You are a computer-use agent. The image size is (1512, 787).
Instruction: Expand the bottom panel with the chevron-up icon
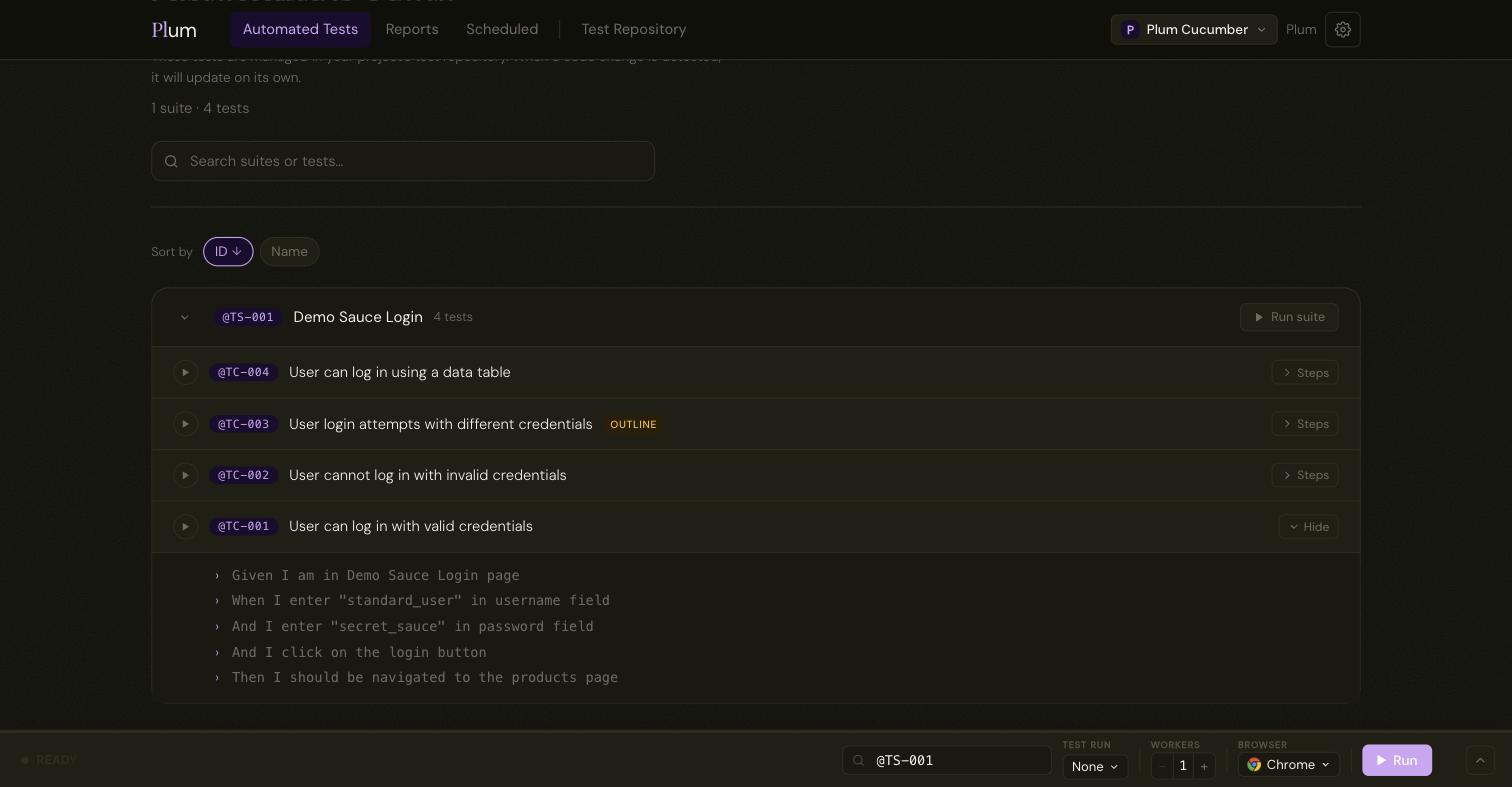coord(1480,760)
